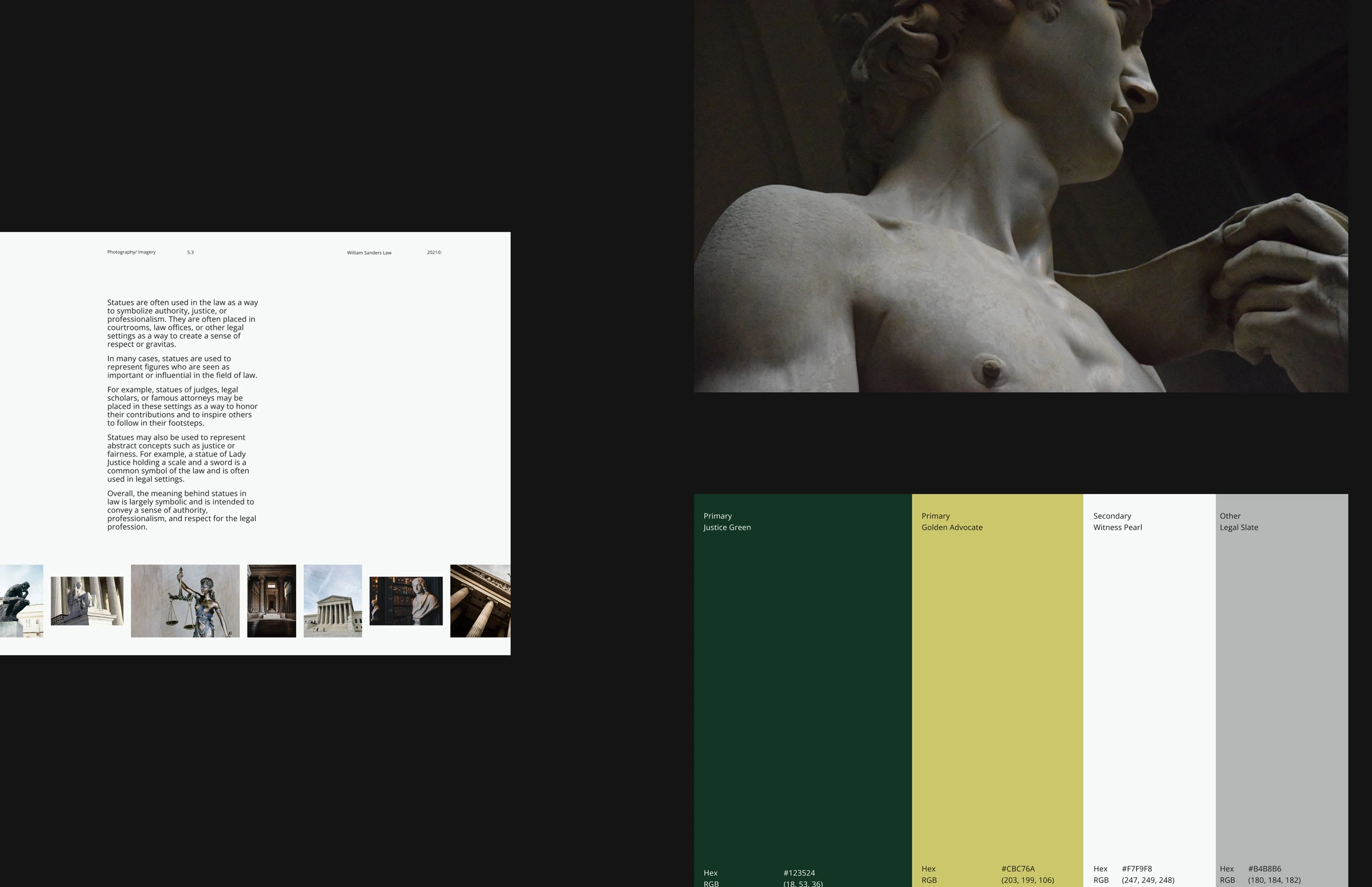Click hex value #CBC76A text
The width and height of the screenshot is (1372, 887).
coord(1018,869)
